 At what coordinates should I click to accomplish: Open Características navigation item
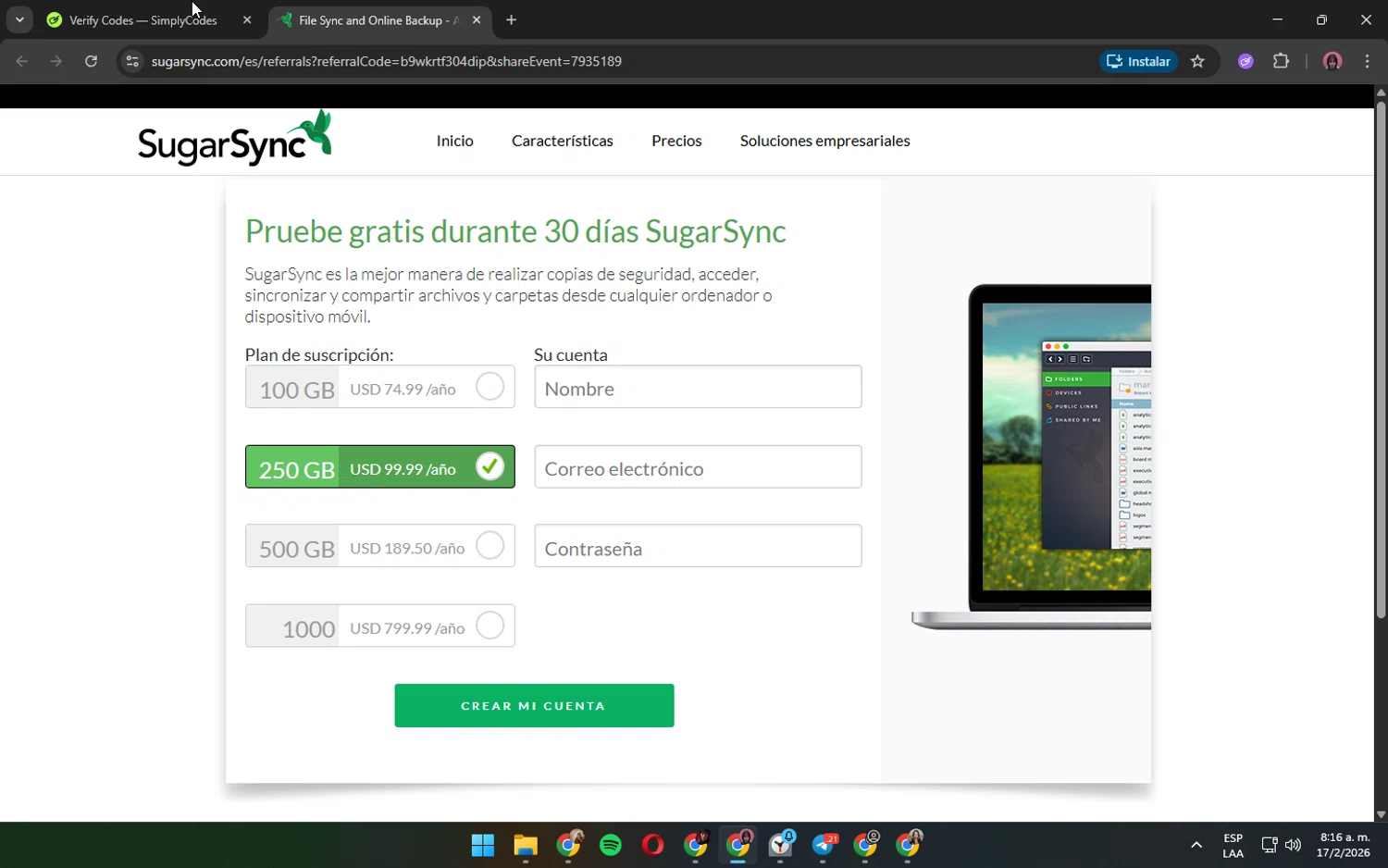click(x=563, y=141)
